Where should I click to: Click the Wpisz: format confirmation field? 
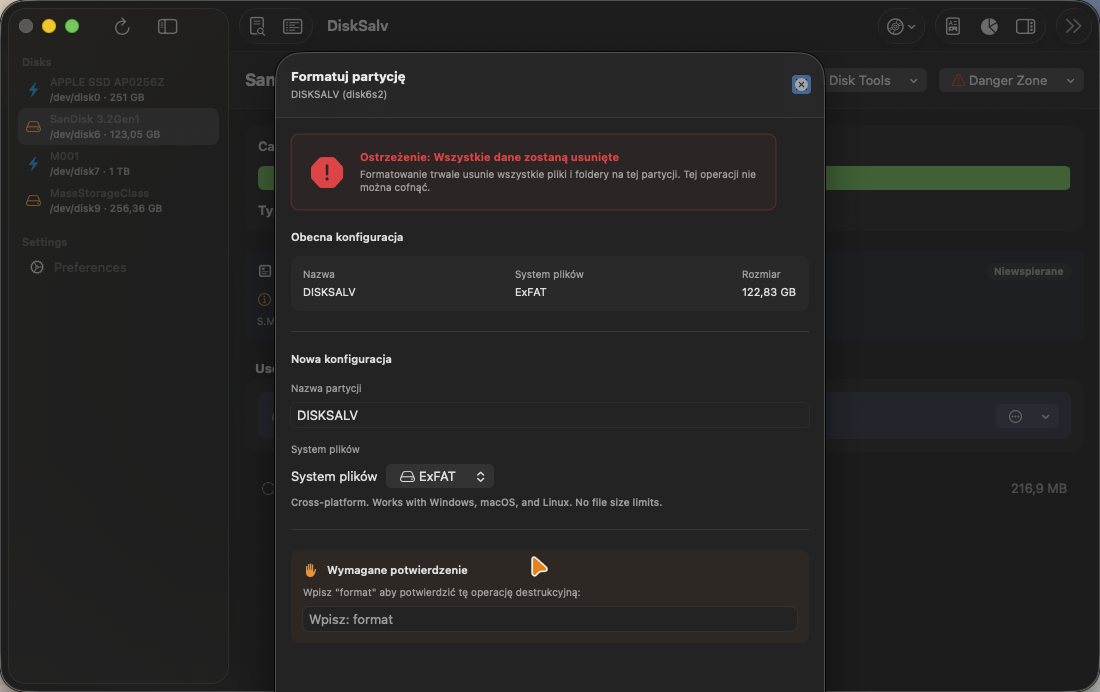549,620
